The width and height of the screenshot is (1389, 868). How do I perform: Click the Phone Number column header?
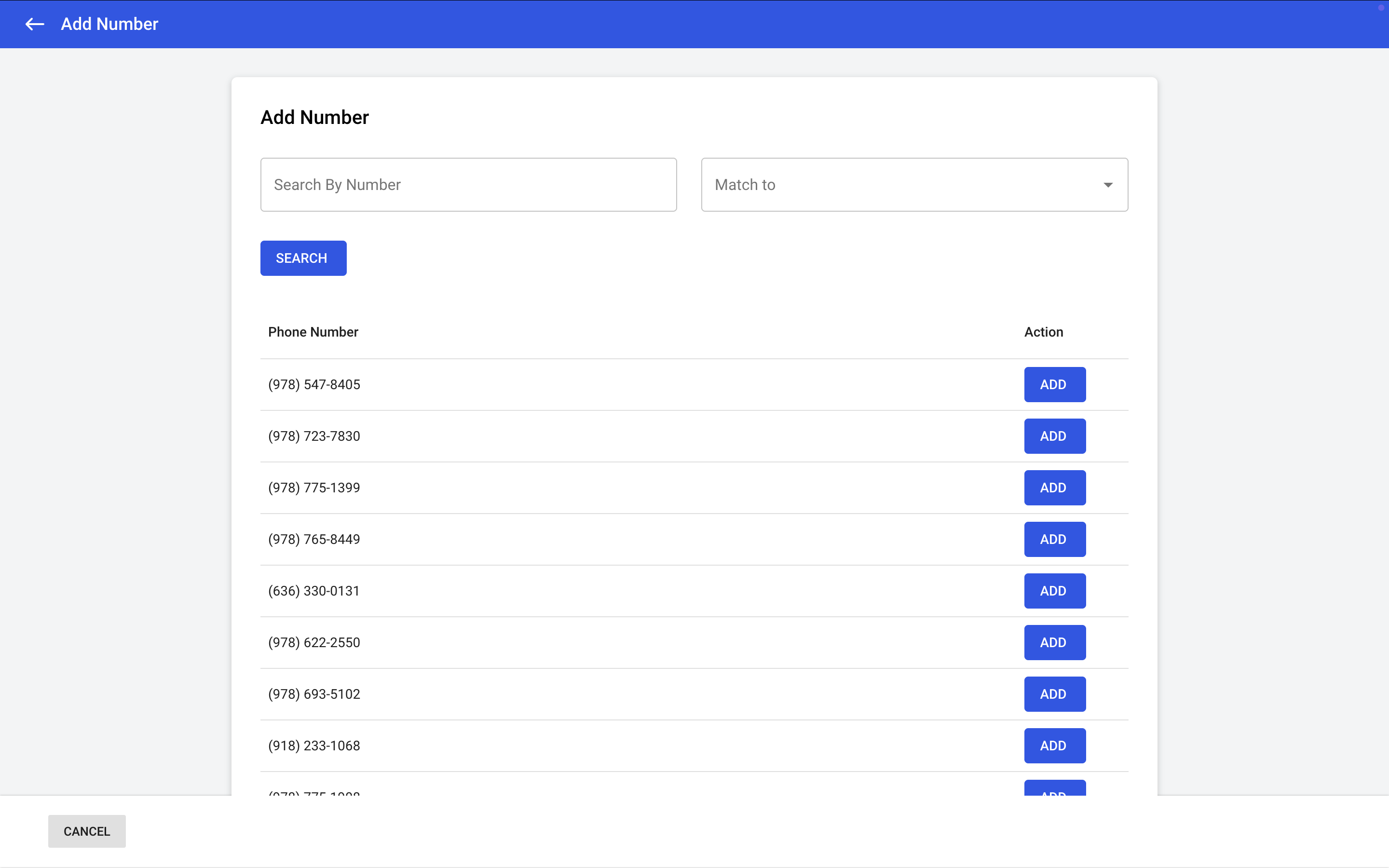[313, 332]
